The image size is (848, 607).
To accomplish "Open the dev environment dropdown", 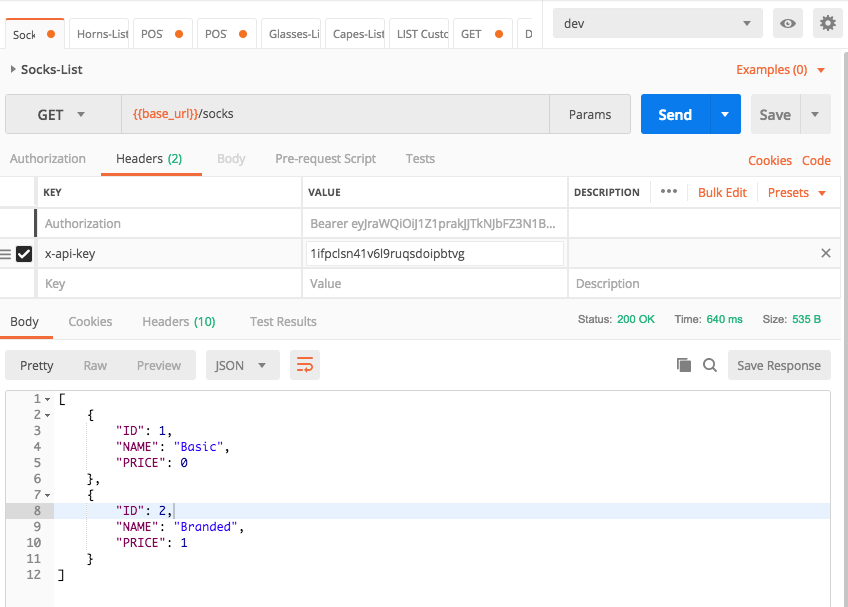I will click(658, 23).
